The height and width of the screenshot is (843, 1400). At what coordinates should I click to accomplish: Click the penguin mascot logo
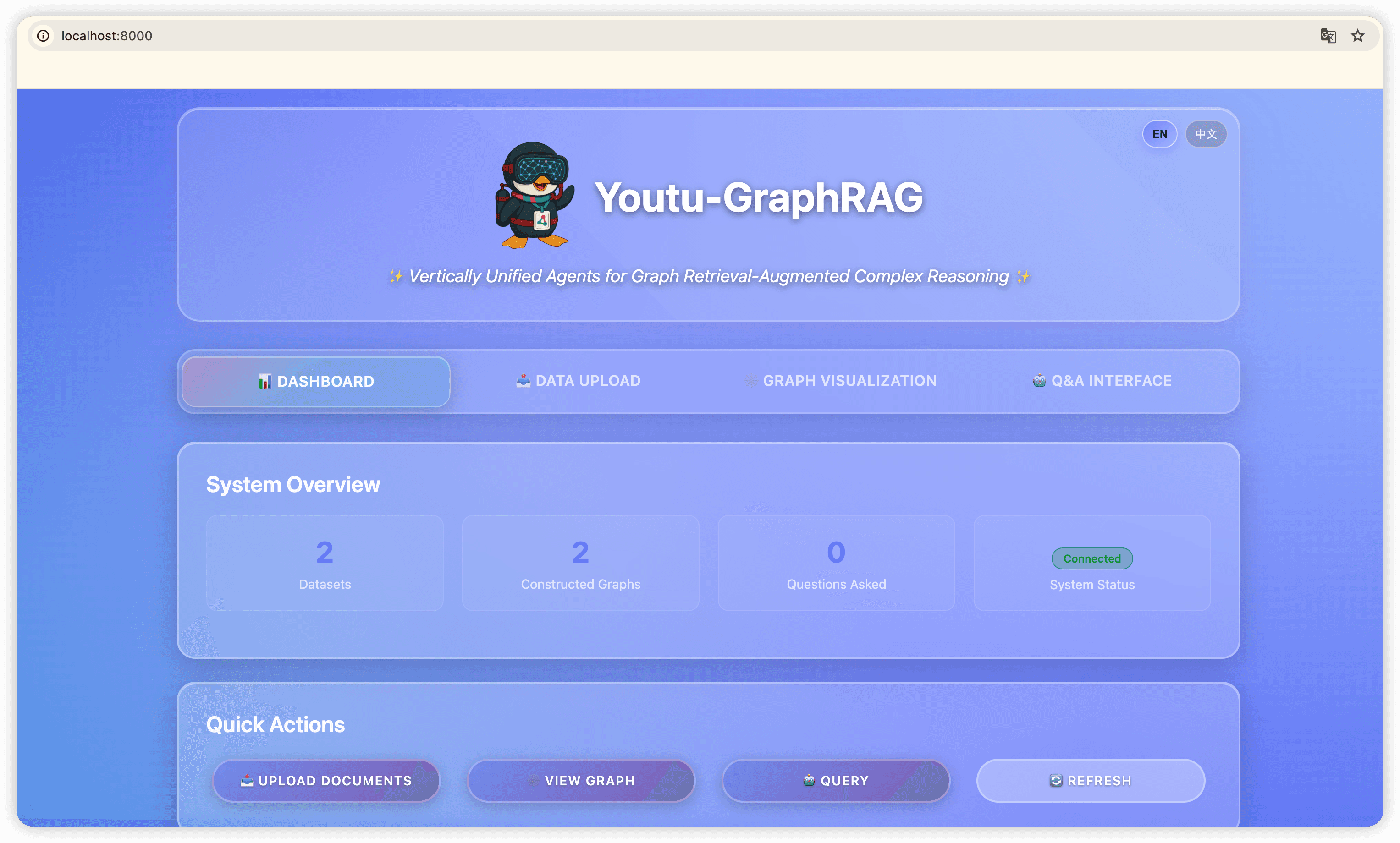pos(534,195)
